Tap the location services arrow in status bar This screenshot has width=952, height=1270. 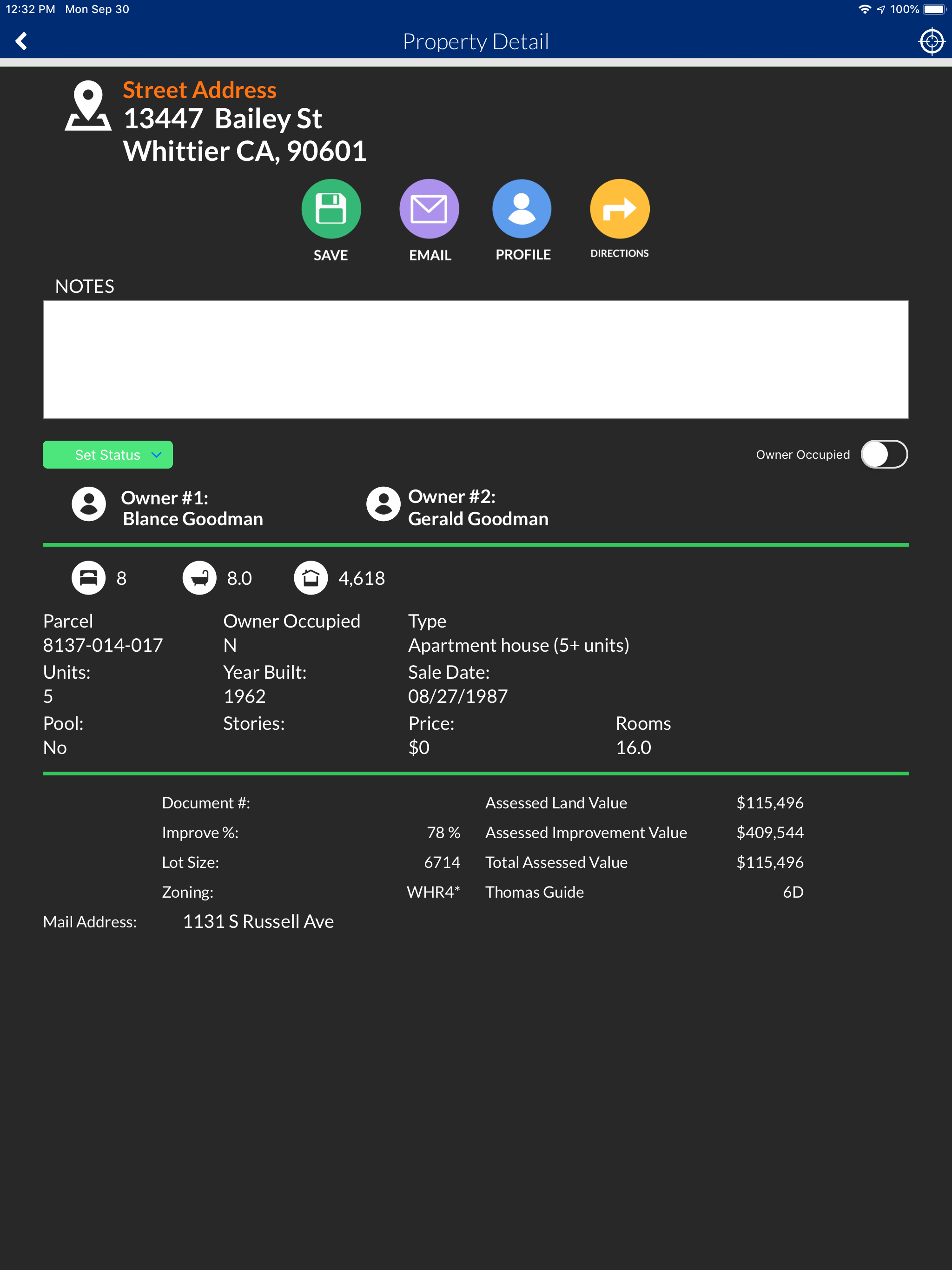click(x=881, y=10)
